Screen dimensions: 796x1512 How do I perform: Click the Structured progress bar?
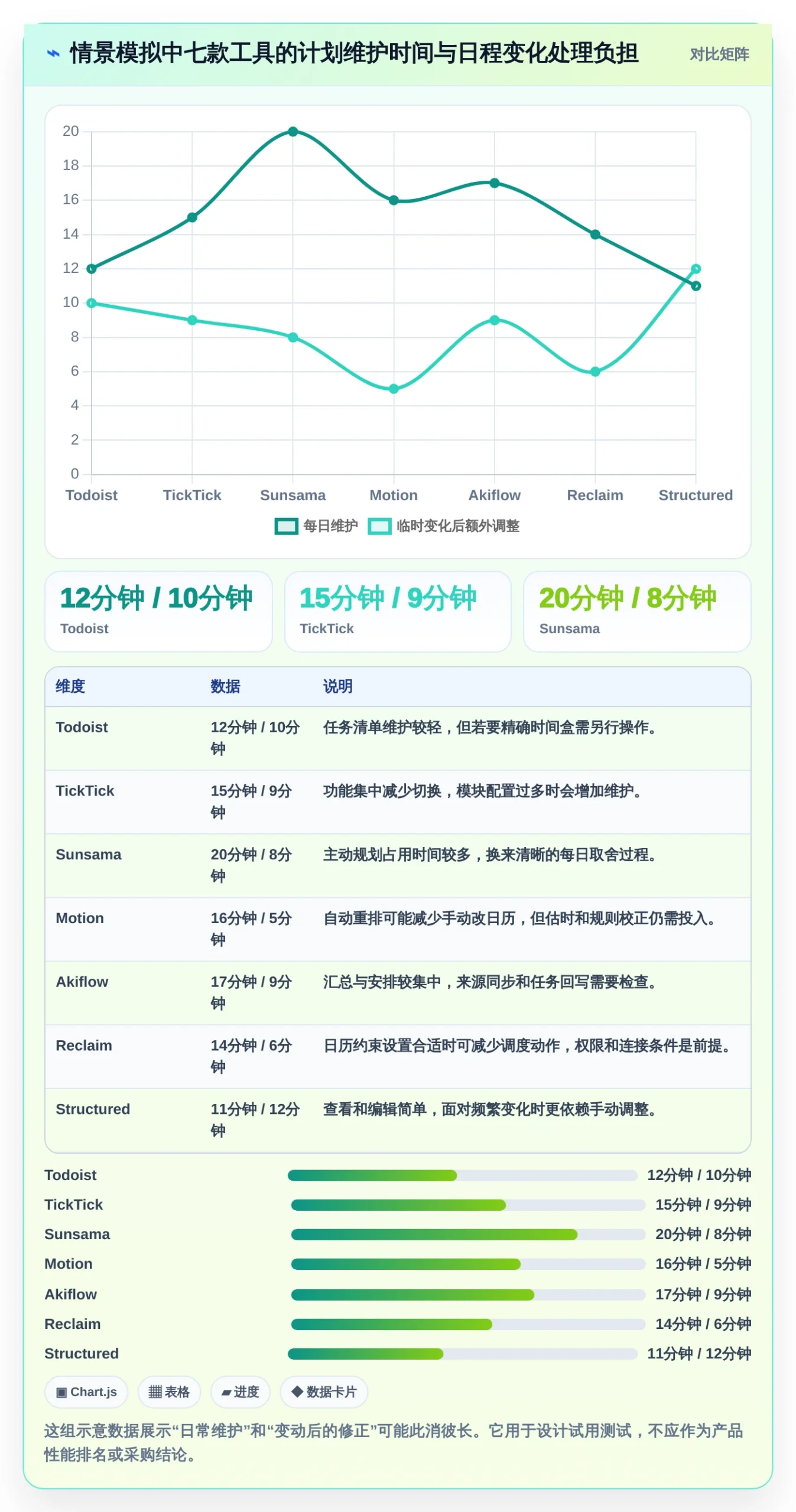pos(463,1354)
